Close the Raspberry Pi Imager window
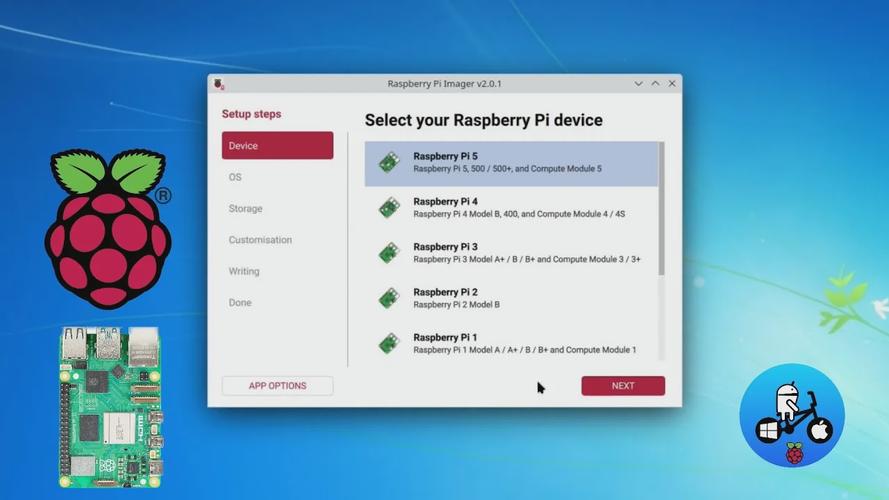The width and height of the screenshot is (889, 500). [672, 83]
